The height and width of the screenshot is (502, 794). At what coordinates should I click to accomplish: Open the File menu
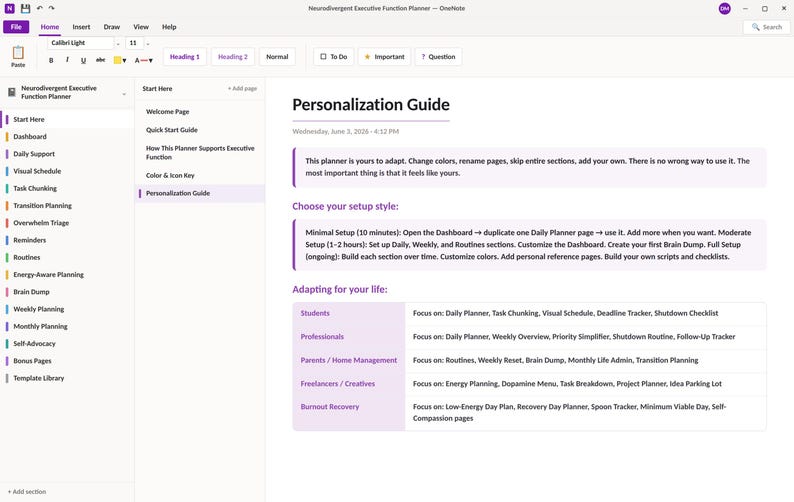tap(16, 27)
